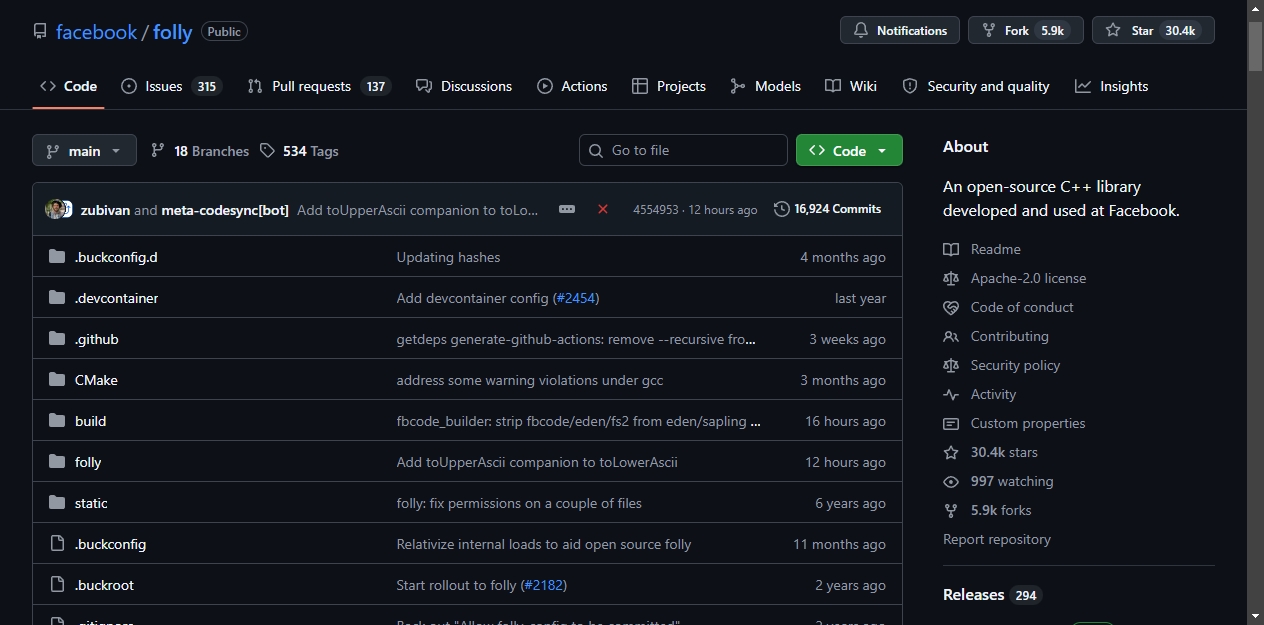
Task: Open the Wiki tab
Action: pyautogui.click(x=851, y=86)
